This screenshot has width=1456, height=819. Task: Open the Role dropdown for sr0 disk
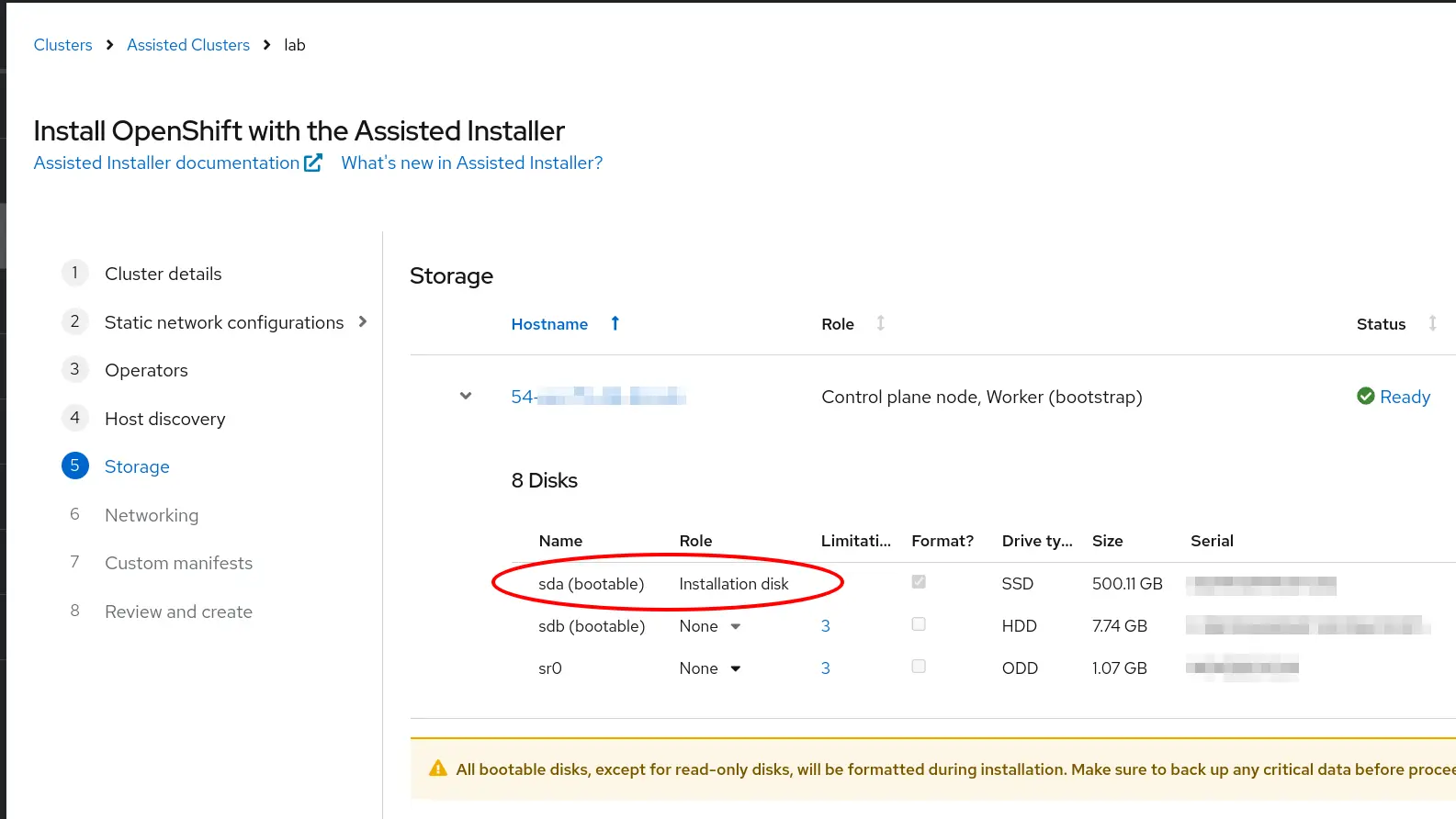click(x=710, y=668)
